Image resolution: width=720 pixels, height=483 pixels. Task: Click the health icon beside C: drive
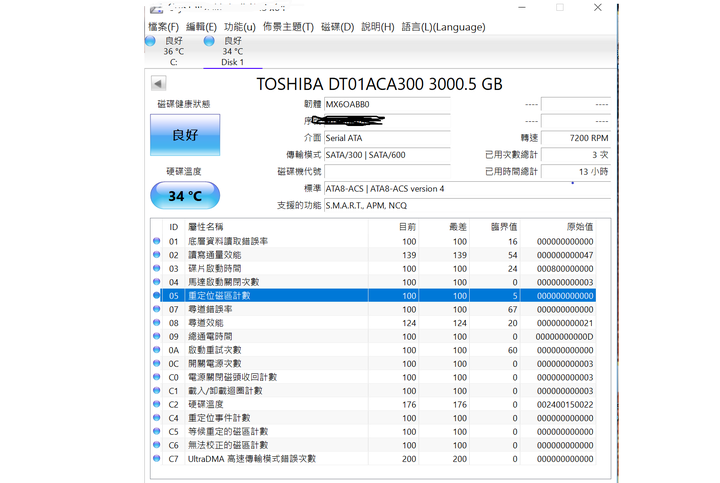(150, 41)
